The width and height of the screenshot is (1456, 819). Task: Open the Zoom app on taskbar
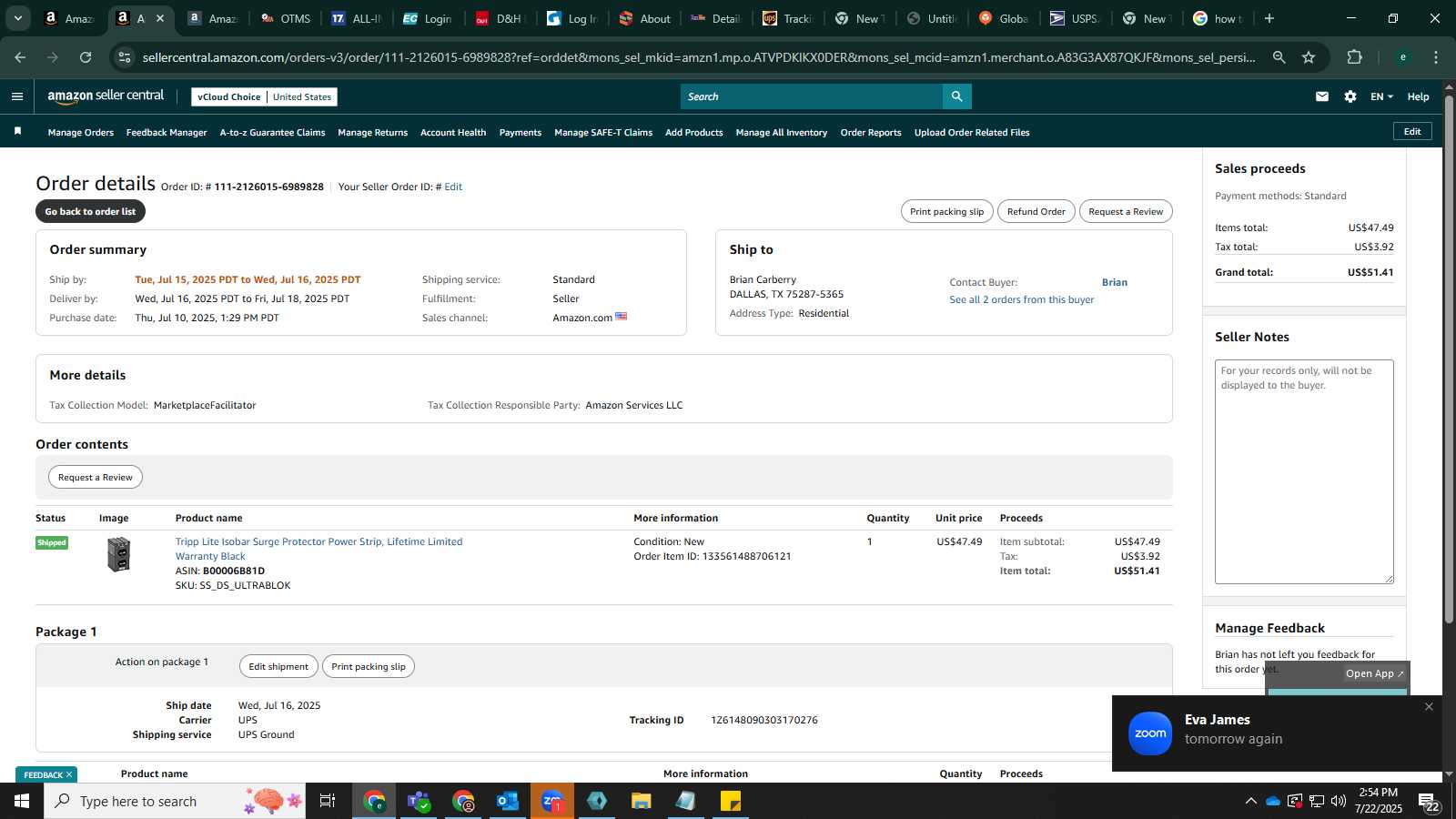[552, 801]
